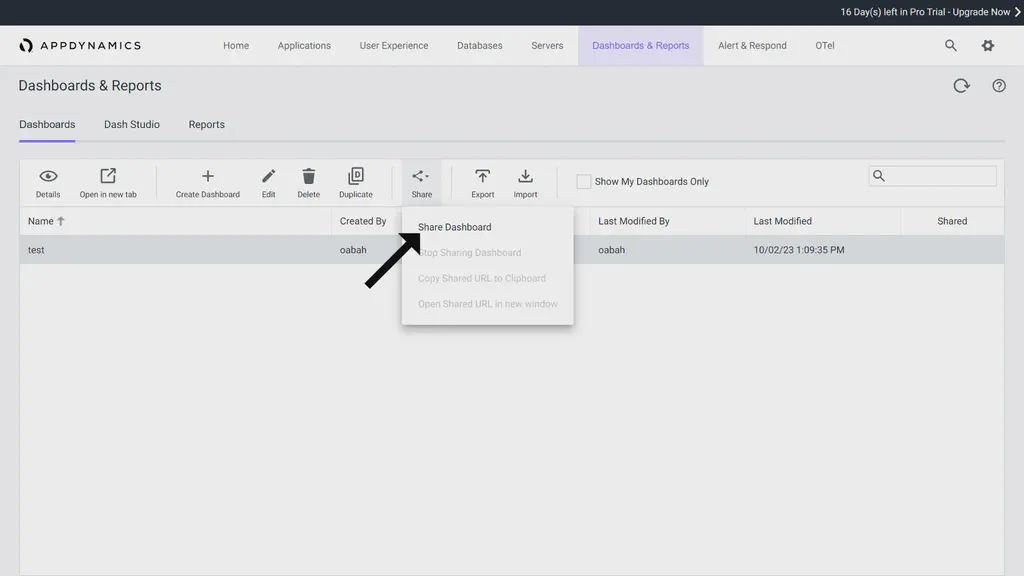Sort dashboards by the Name column

[41, 221]
